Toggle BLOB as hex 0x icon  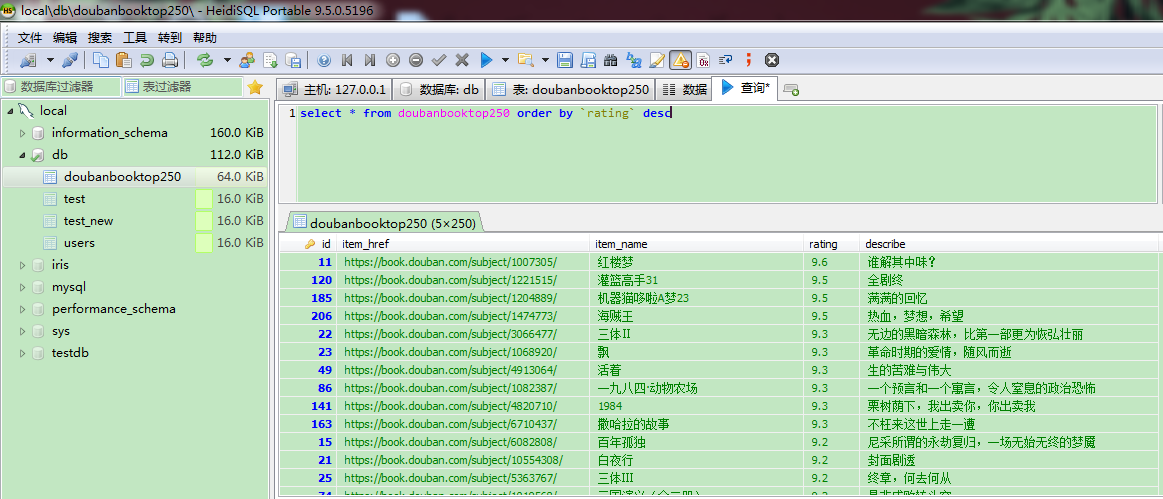pos(703,60)
